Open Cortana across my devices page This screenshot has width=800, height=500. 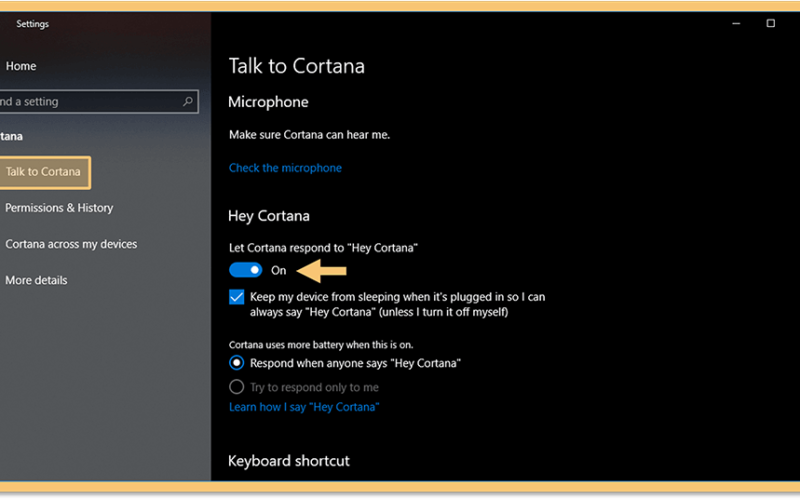click(x=71, y=244)
